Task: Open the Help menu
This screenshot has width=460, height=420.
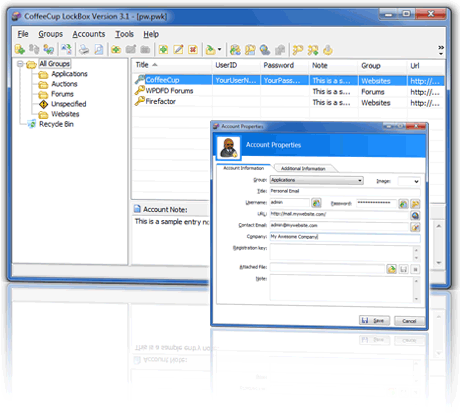Action: click(151, 34)
